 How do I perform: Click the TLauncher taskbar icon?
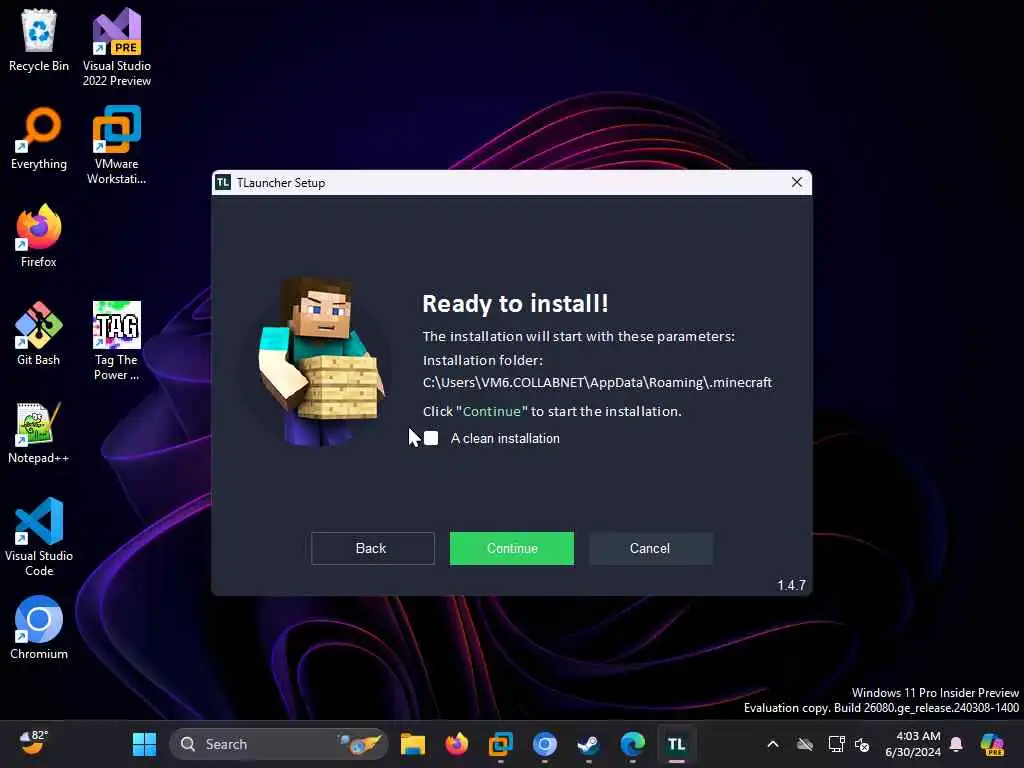point(677,744)
